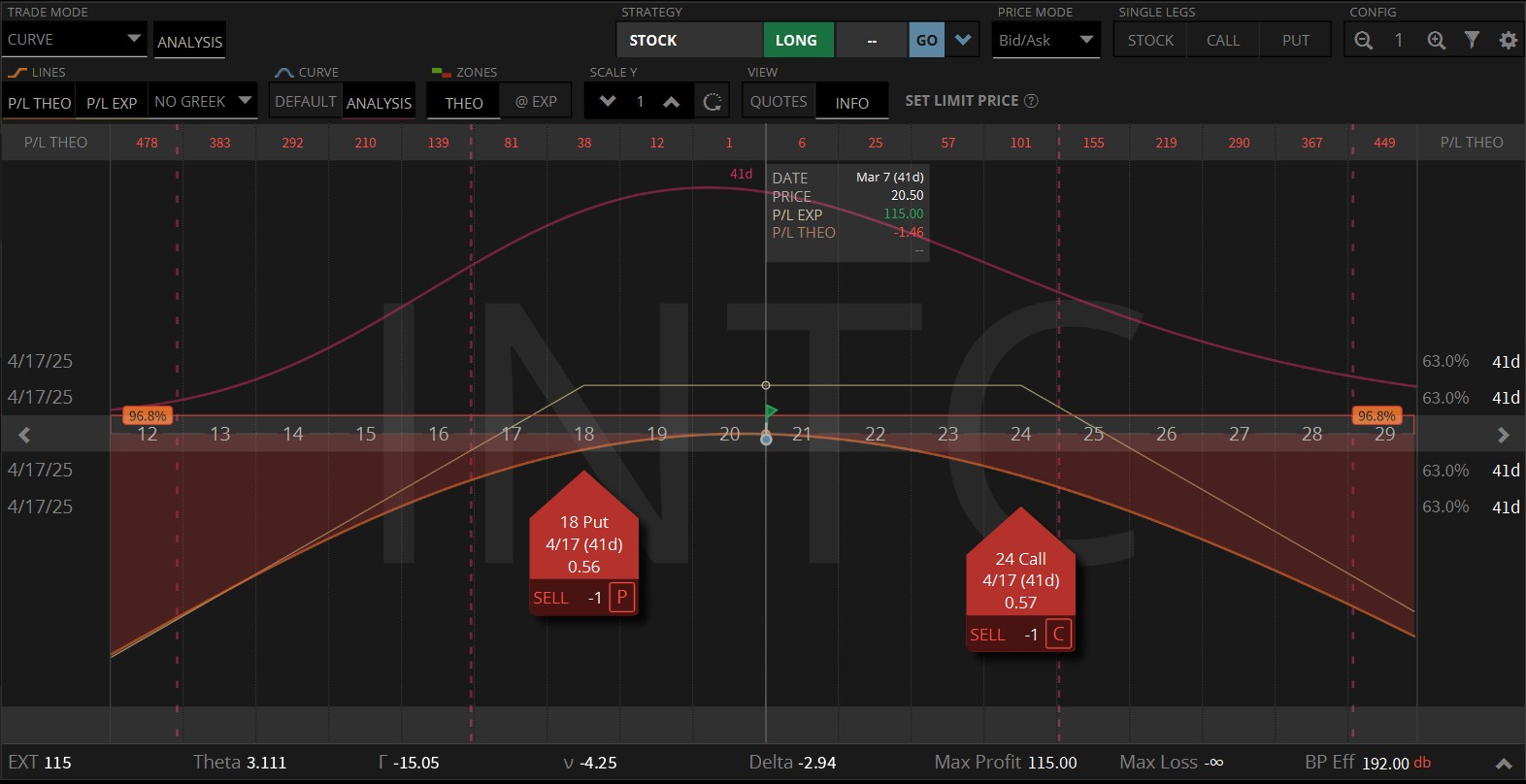Click the BP Eff 192.00 db readout
1526x784 pixels.
point(1368,763)
